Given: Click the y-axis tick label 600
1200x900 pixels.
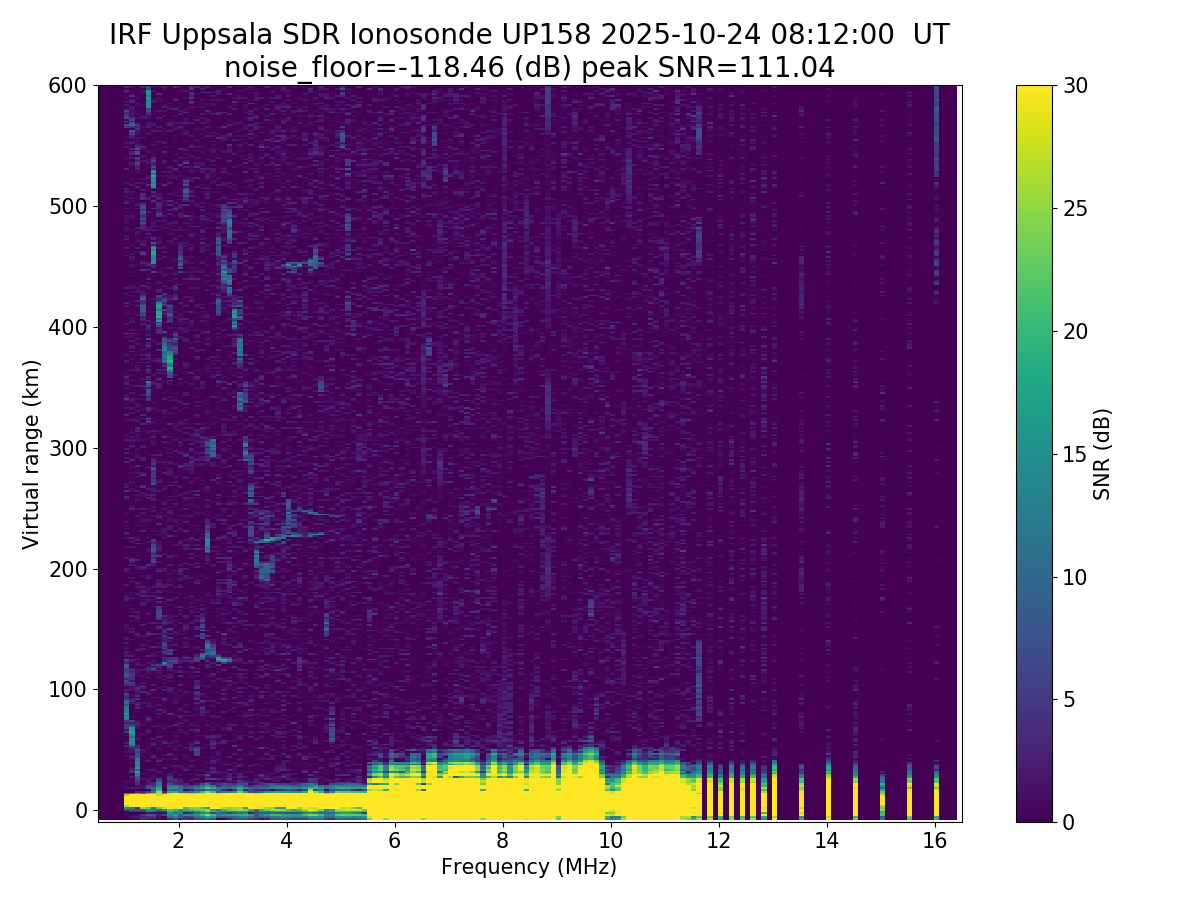Looking at the screenshot, I should coord(68,86).
